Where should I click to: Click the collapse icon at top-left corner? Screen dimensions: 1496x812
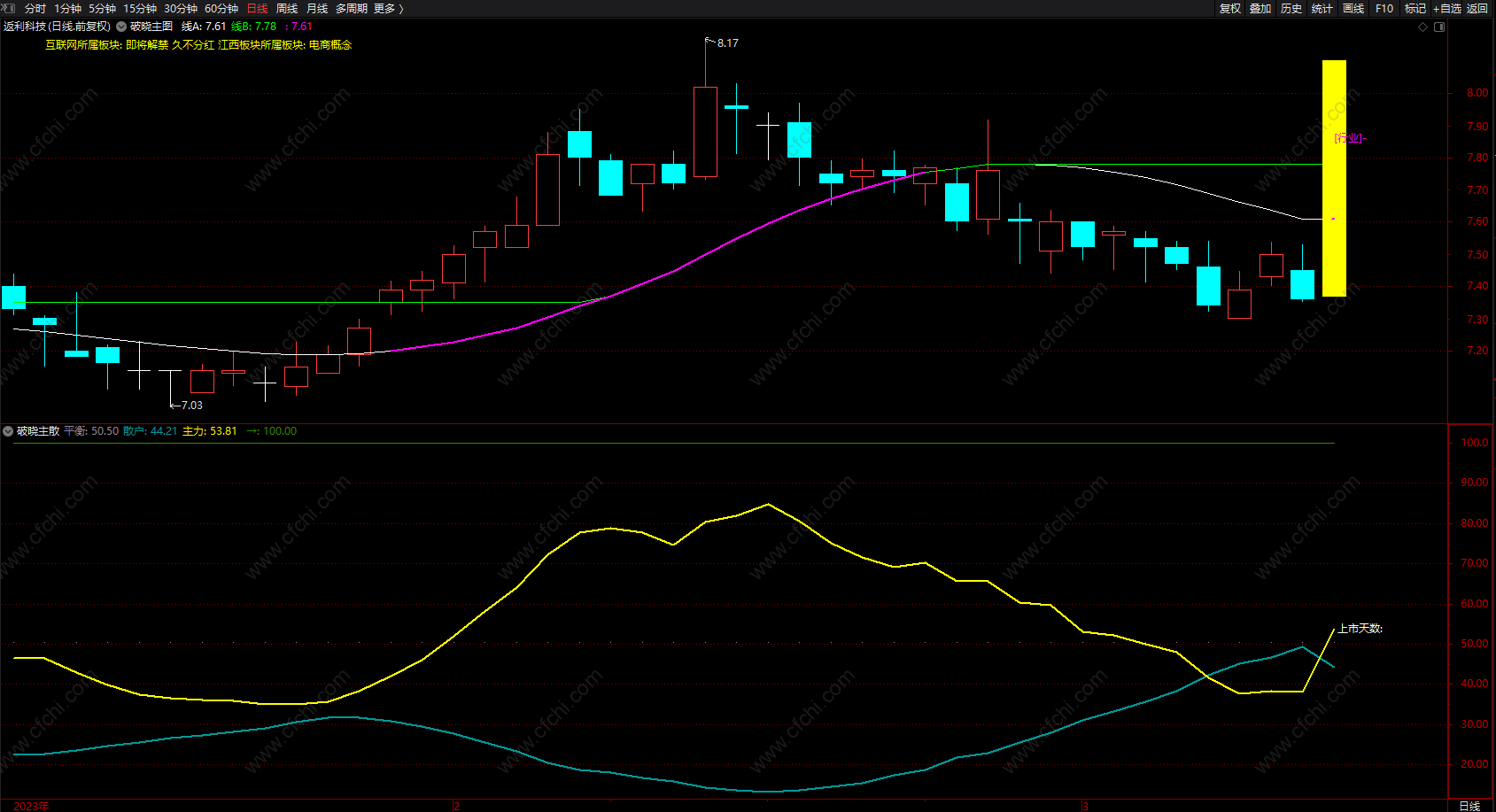click(x=8, y=8)
